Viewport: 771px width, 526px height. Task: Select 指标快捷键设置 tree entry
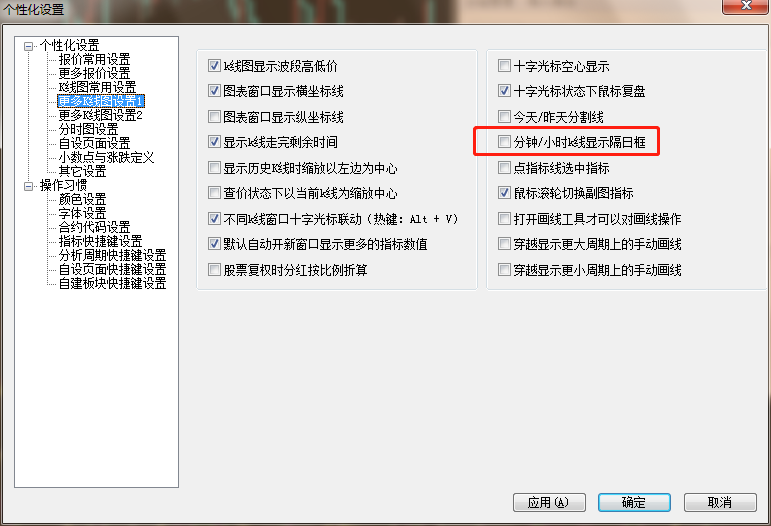coord(100,241)
